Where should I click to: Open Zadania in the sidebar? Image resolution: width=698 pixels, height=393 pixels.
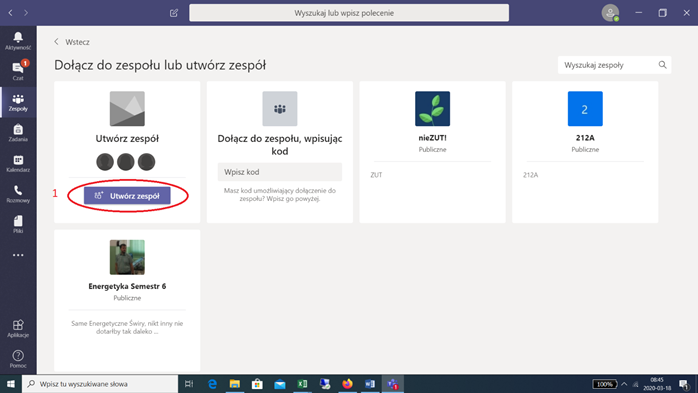[18, 133]
